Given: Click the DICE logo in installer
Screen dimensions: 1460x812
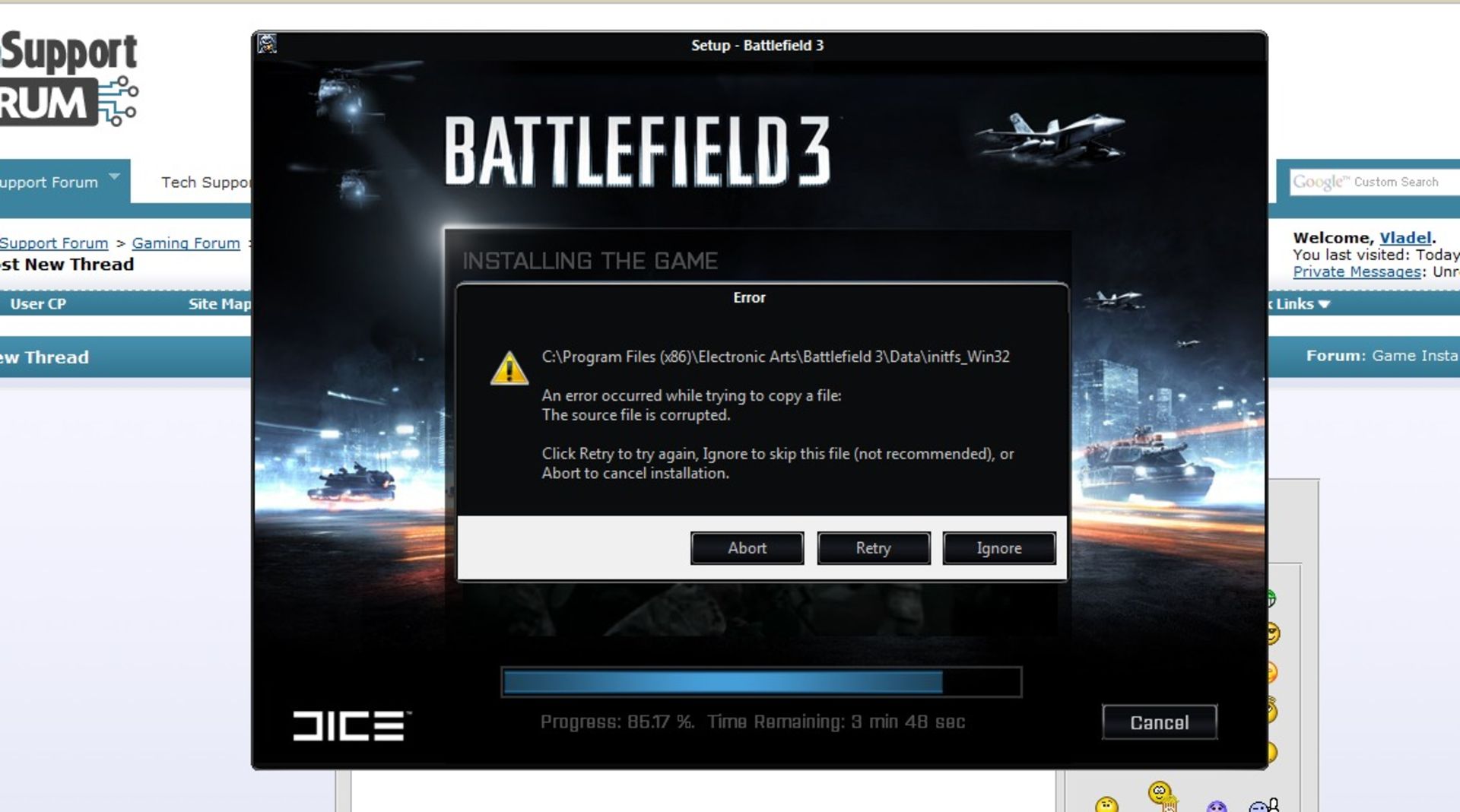Looking at the screenshot, I should [351, 726].
